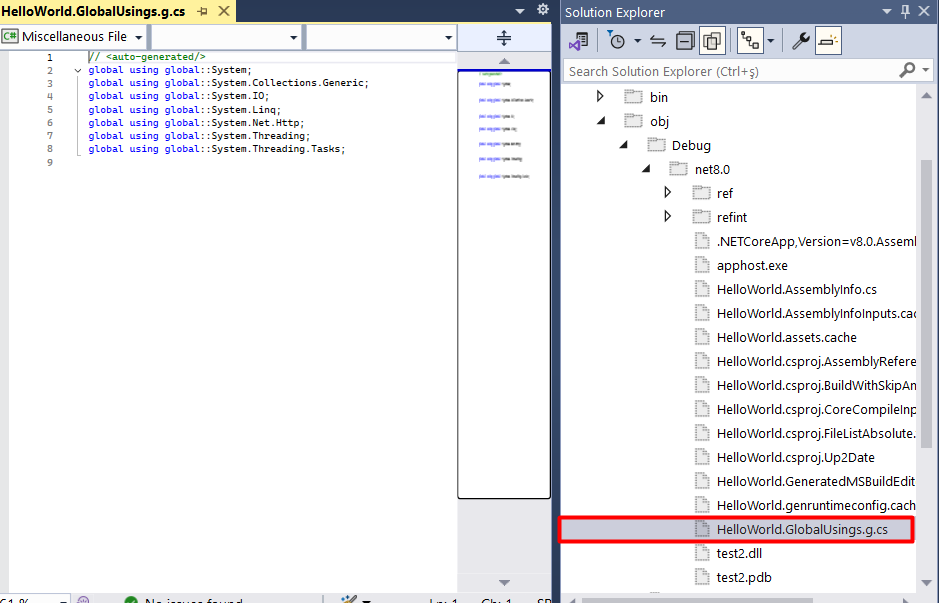The height and width of the screenshot is (603, 939).
Task: Collapse the Debug folder
Action: 623,145
